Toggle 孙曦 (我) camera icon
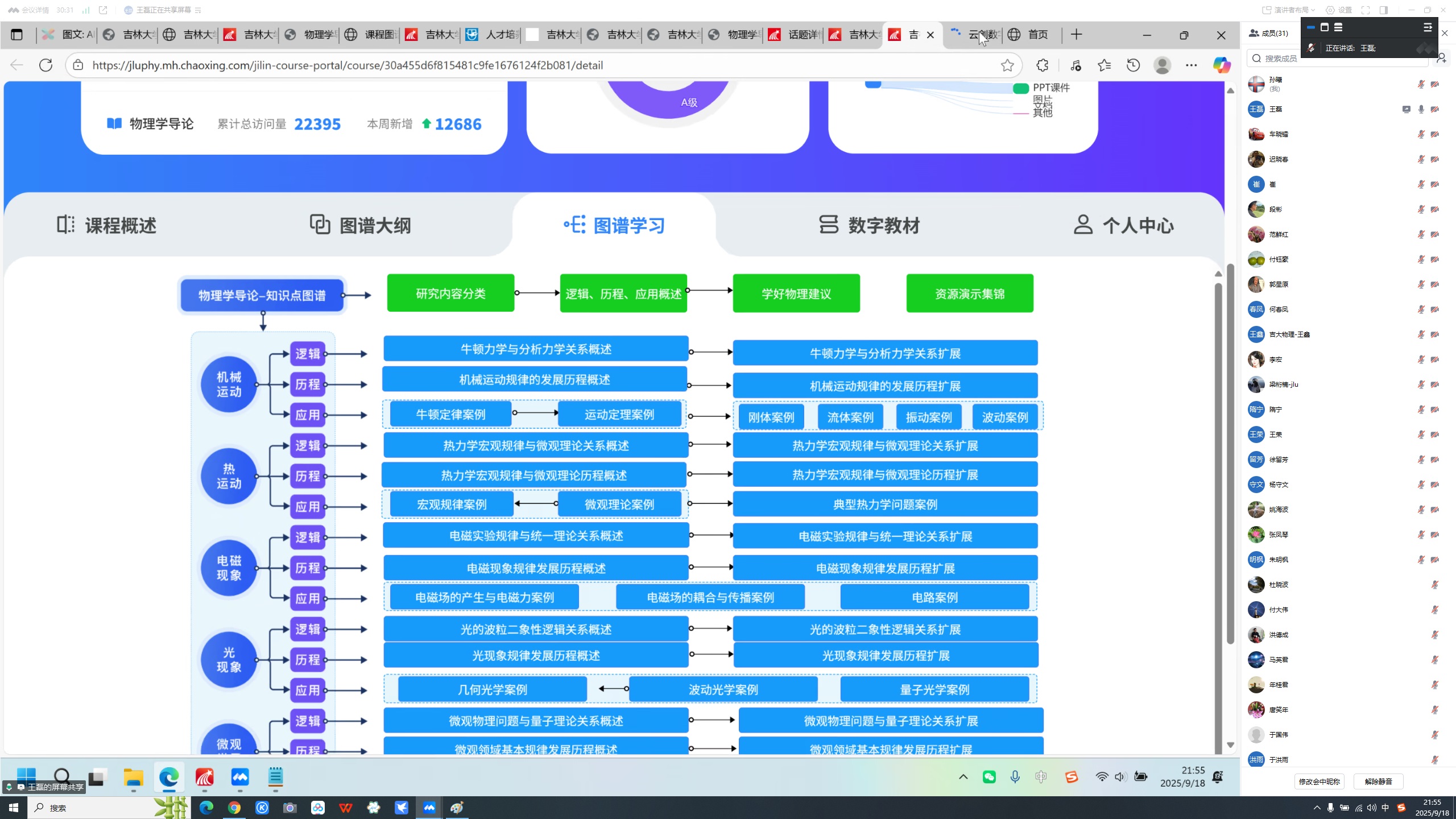This screenshot has height=819, width=1456. tap(1435, 84)
